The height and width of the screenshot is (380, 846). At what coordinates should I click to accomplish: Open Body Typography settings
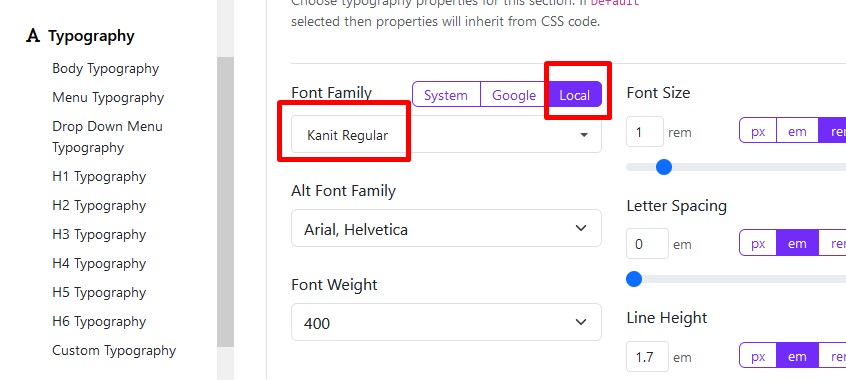pyautogui.click(x=105, y=69)
